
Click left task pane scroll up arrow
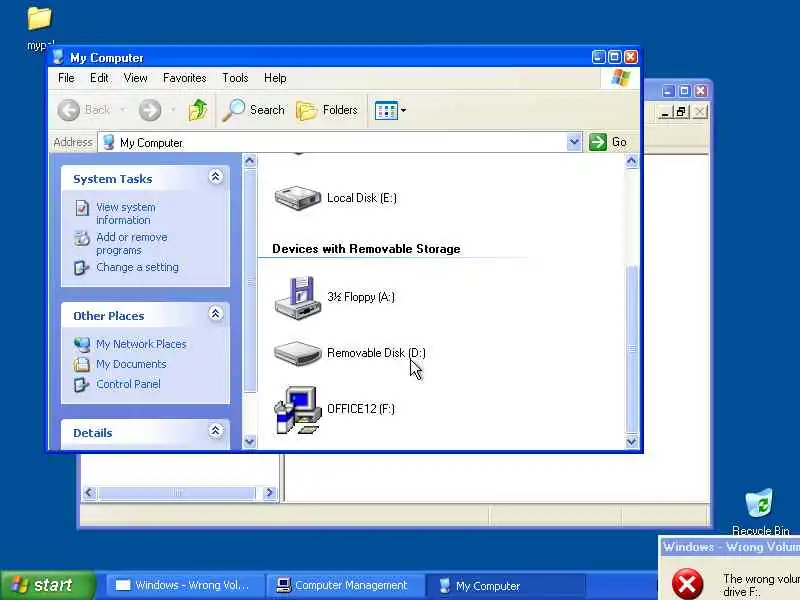pyautogui.click(x=249, y=161)
